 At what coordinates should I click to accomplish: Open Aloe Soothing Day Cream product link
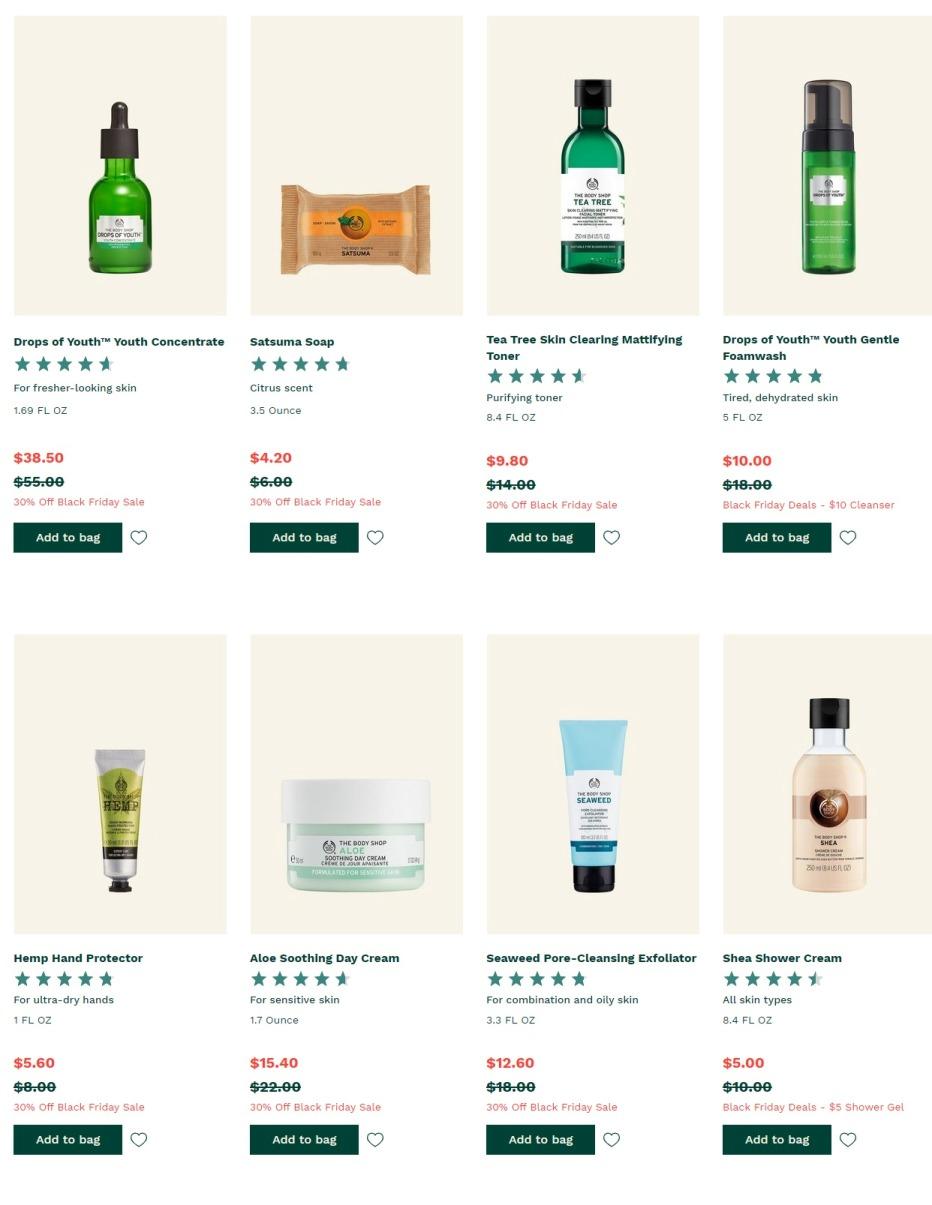point(324,958)
